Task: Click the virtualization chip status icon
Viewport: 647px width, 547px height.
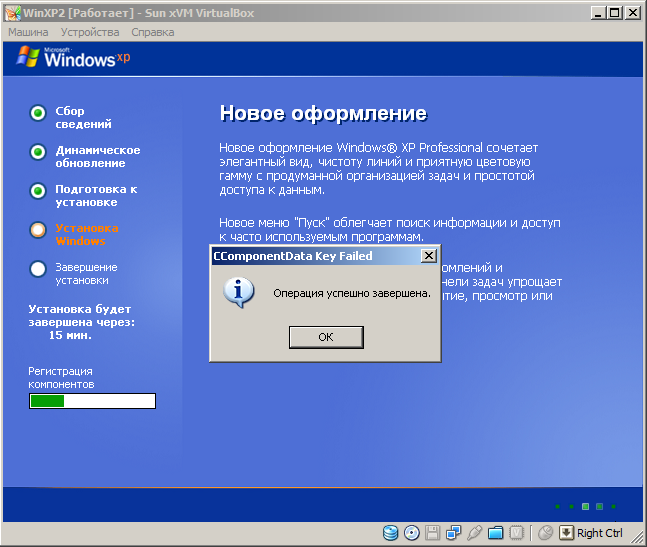Action: 516,533
